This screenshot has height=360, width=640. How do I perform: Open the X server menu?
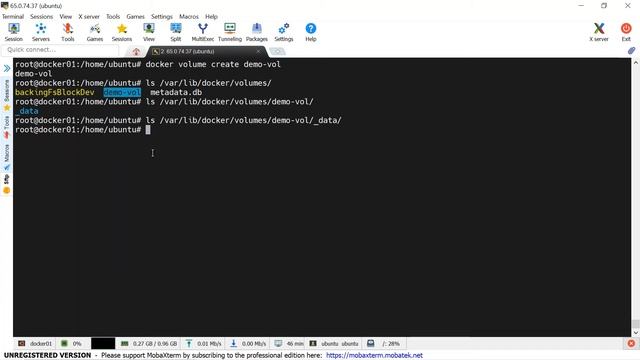89,17
